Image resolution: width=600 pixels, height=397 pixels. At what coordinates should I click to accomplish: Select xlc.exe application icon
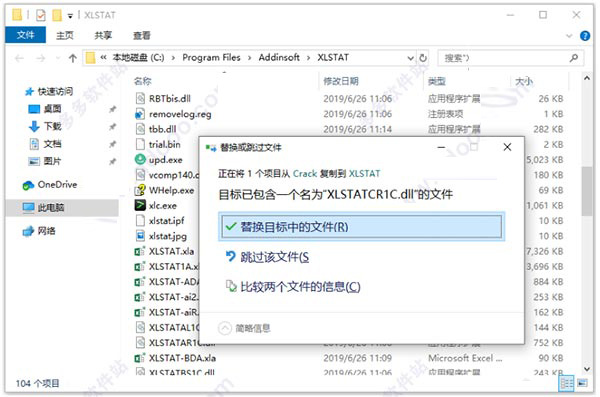pos(140,205)
